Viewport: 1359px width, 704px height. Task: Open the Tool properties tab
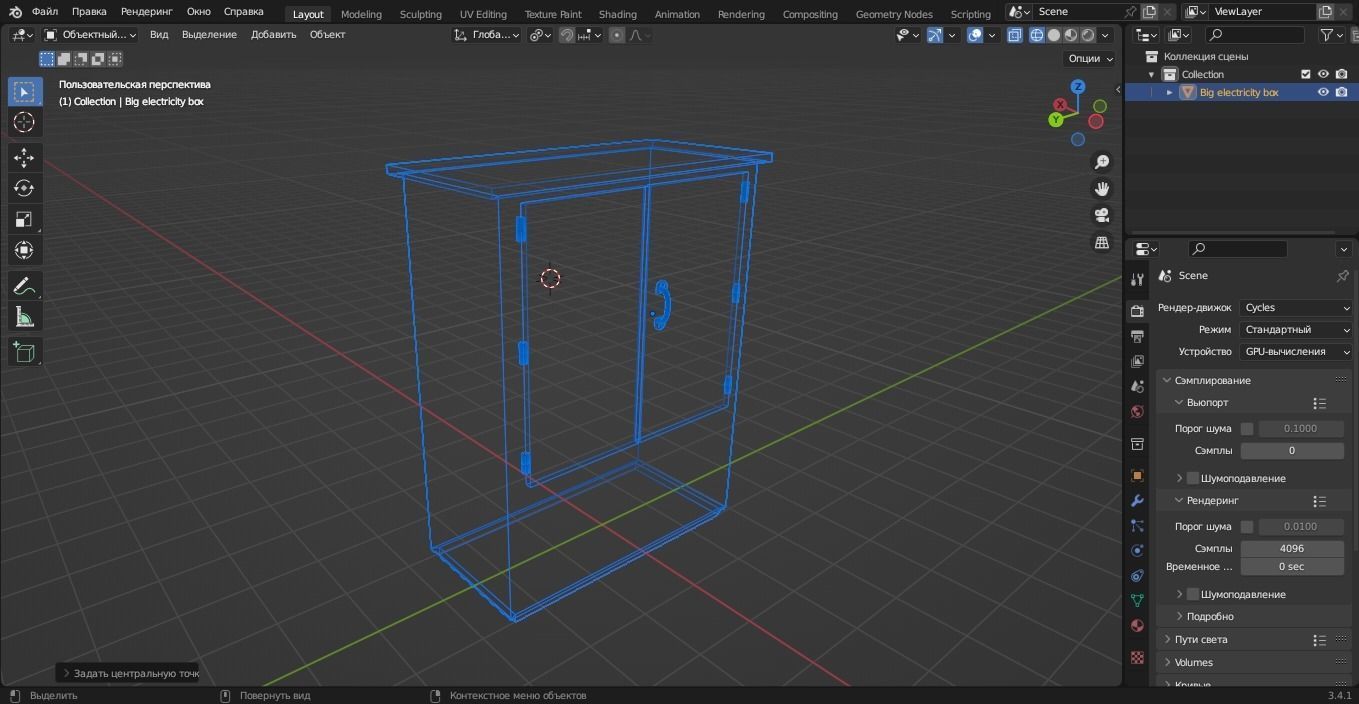[x=1137, y=279]
